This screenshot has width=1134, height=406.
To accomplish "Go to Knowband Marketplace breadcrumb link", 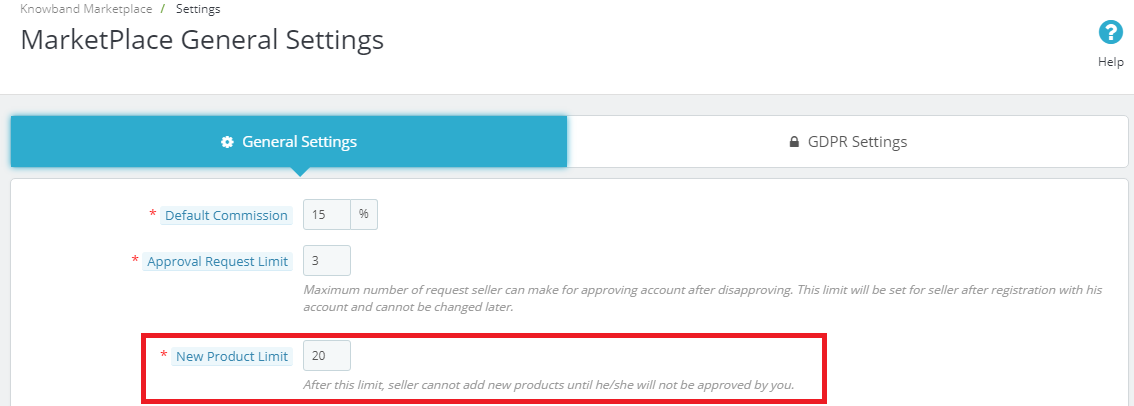I will (x=85, y=9).
